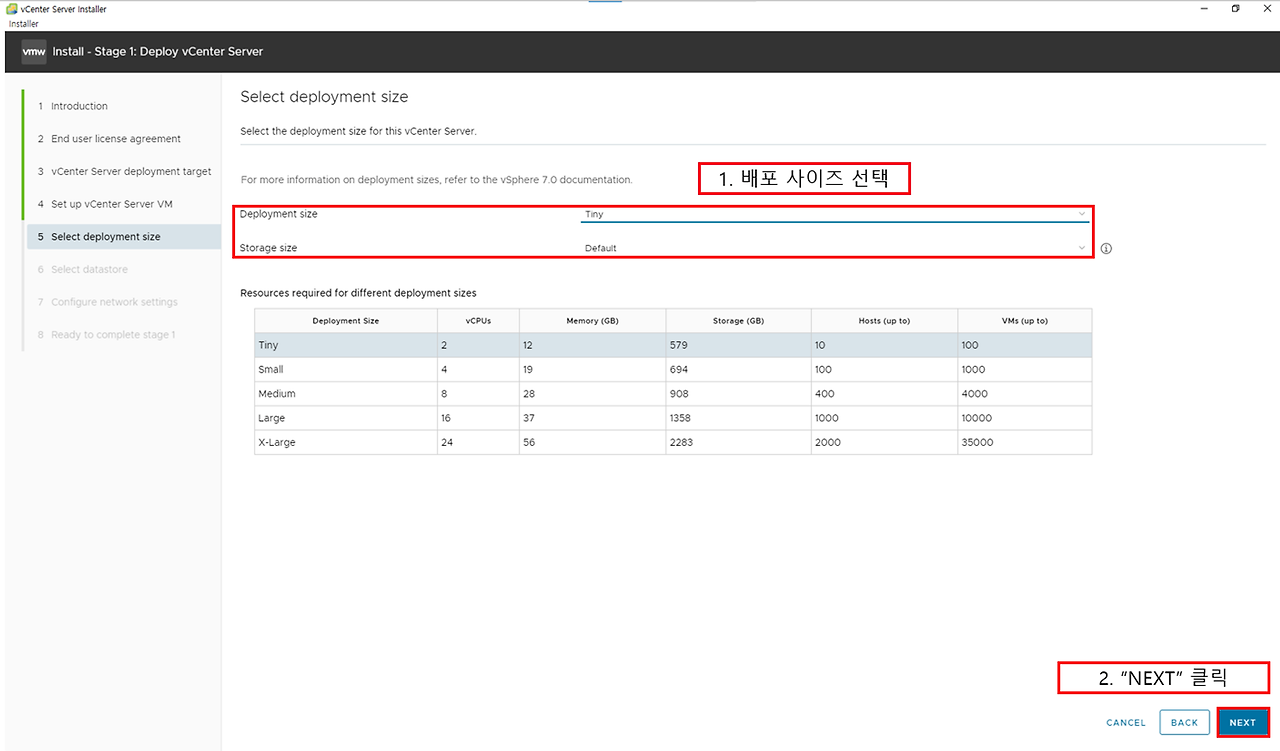This screenshot has height=751, width=1280.
Task: Click the Hosts (up to) column header
Action: click(884, 320)
